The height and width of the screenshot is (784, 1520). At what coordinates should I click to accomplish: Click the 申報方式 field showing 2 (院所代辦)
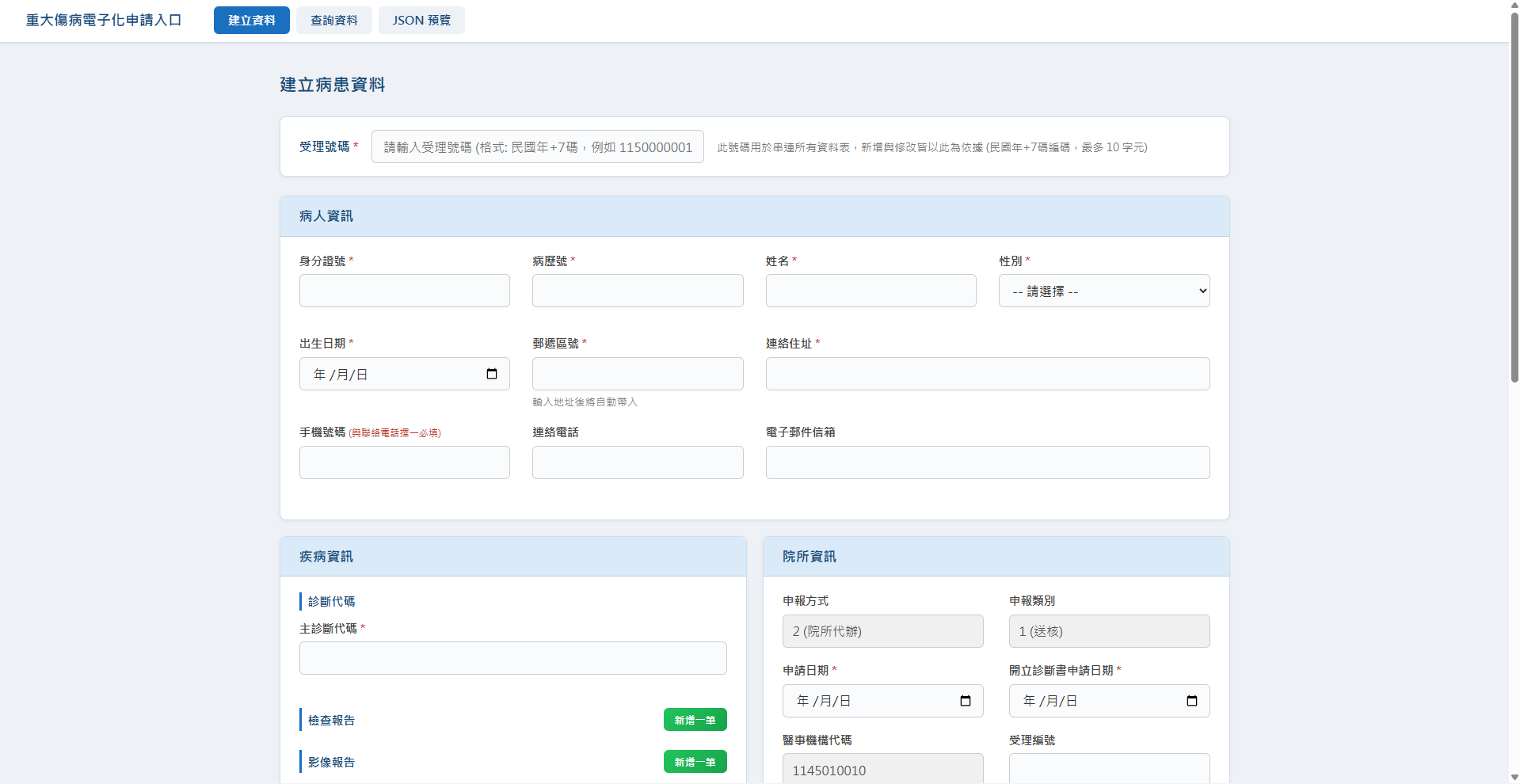point(883,631)
